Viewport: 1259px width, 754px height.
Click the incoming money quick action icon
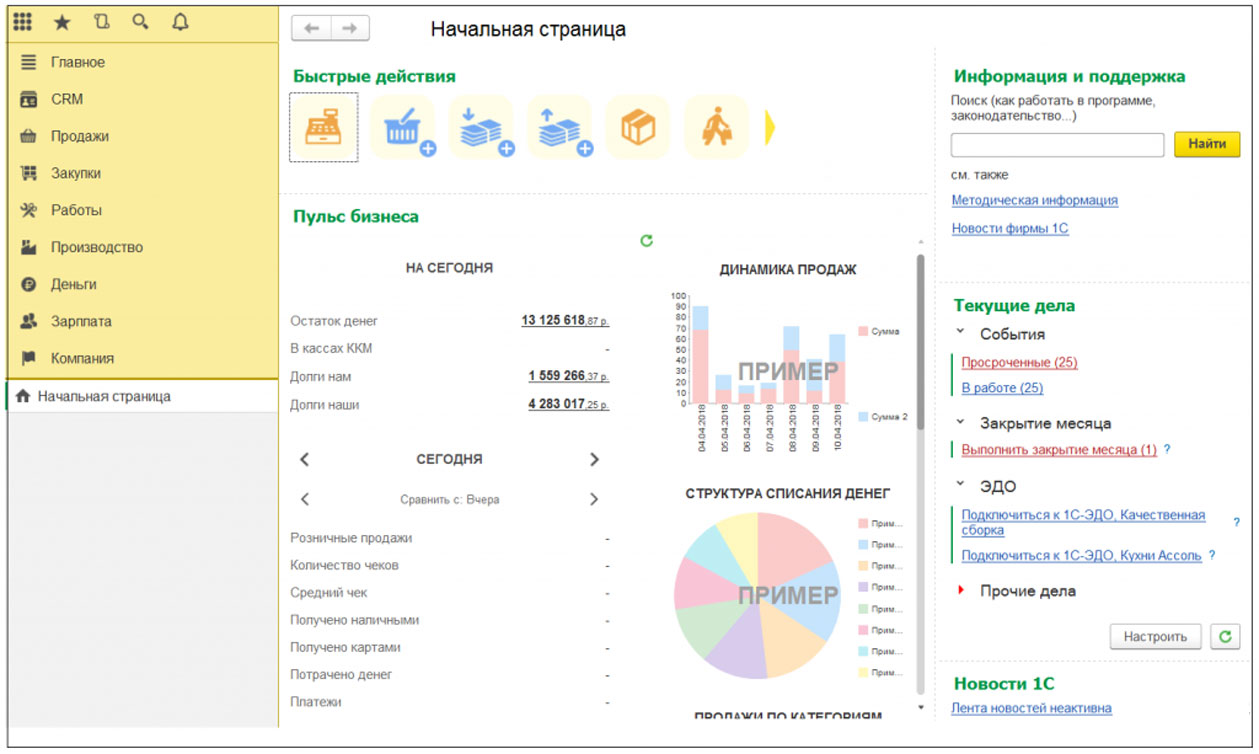click(482, 127)
